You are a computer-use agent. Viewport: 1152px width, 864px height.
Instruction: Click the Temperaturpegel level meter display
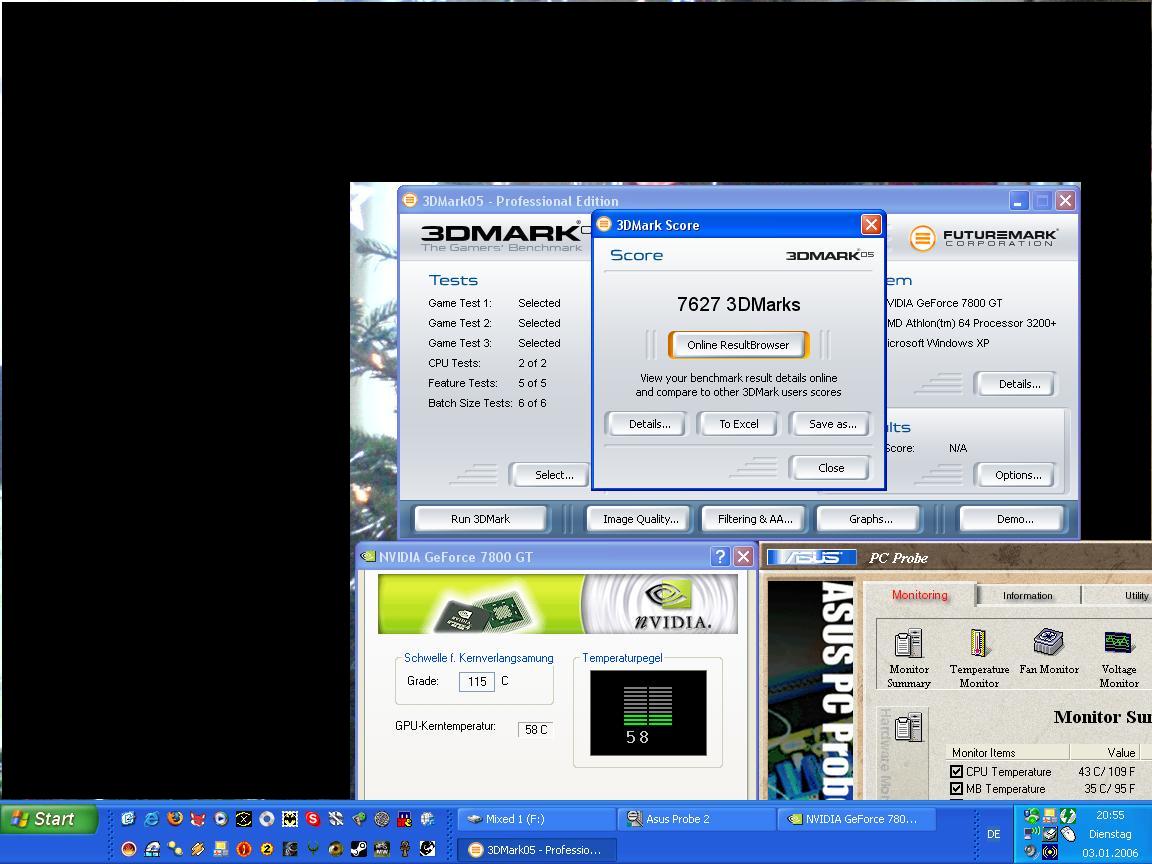(x=647, y=713)
